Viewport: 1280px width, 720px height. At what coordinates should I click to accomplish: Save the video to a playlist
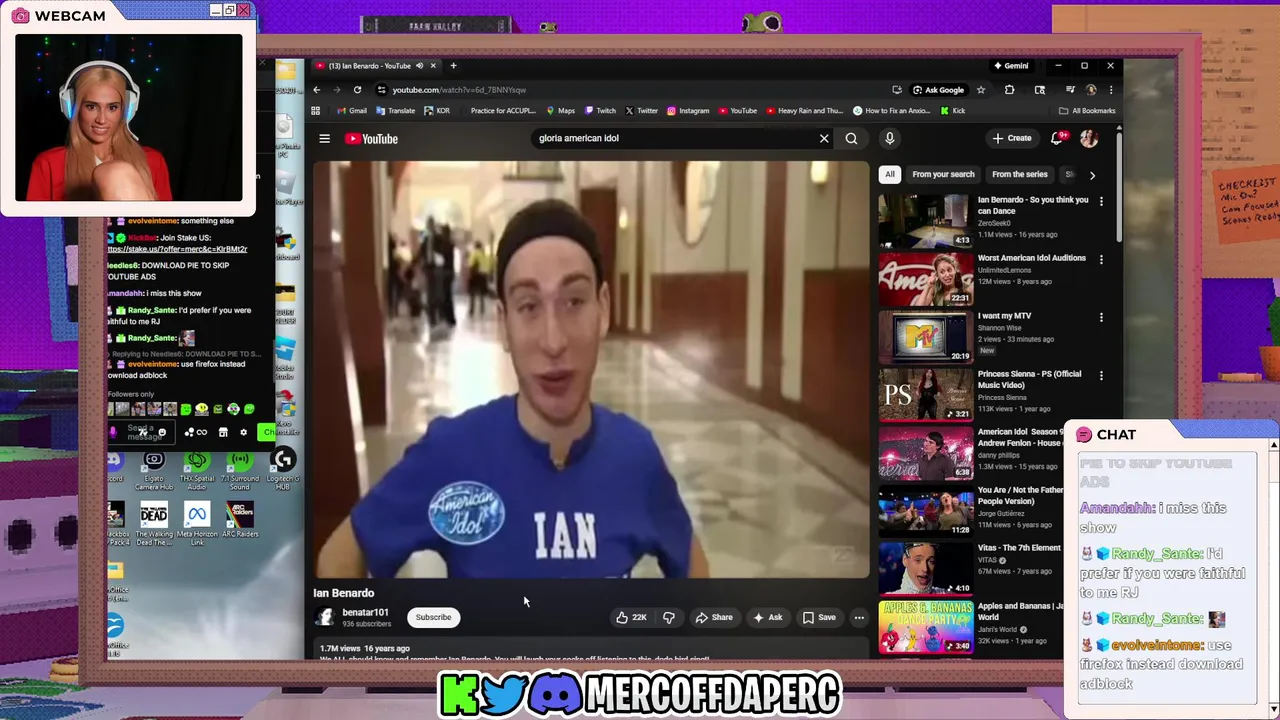click(819, 617)
